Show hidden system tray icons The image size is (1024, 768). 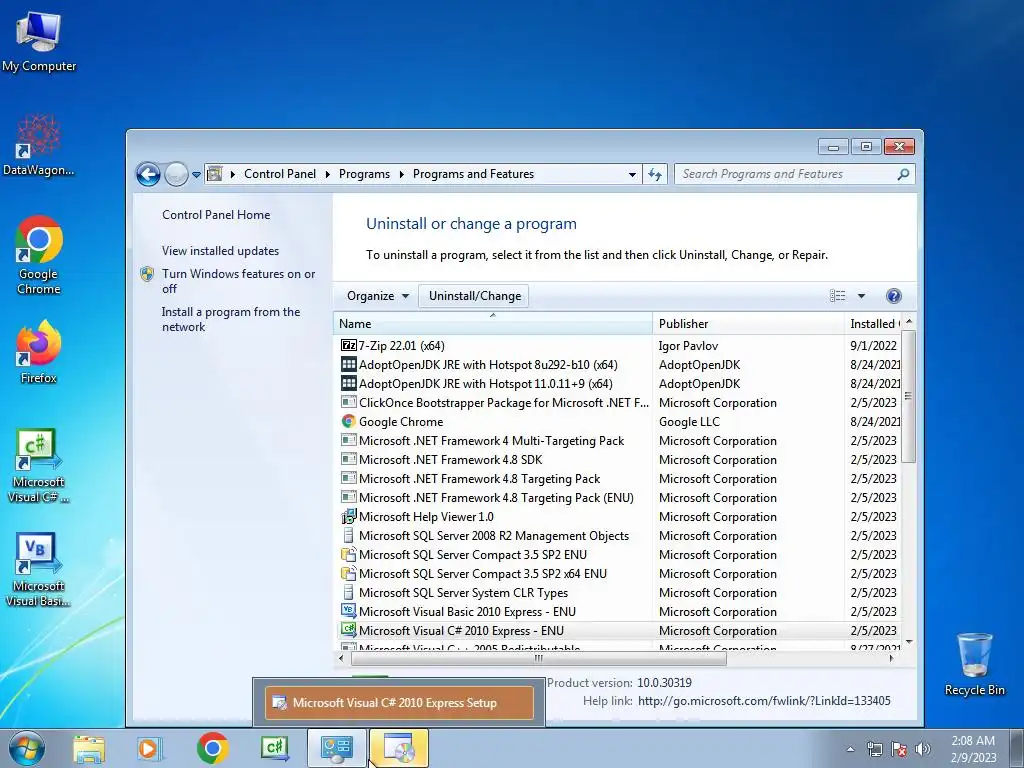click(850, 750)
